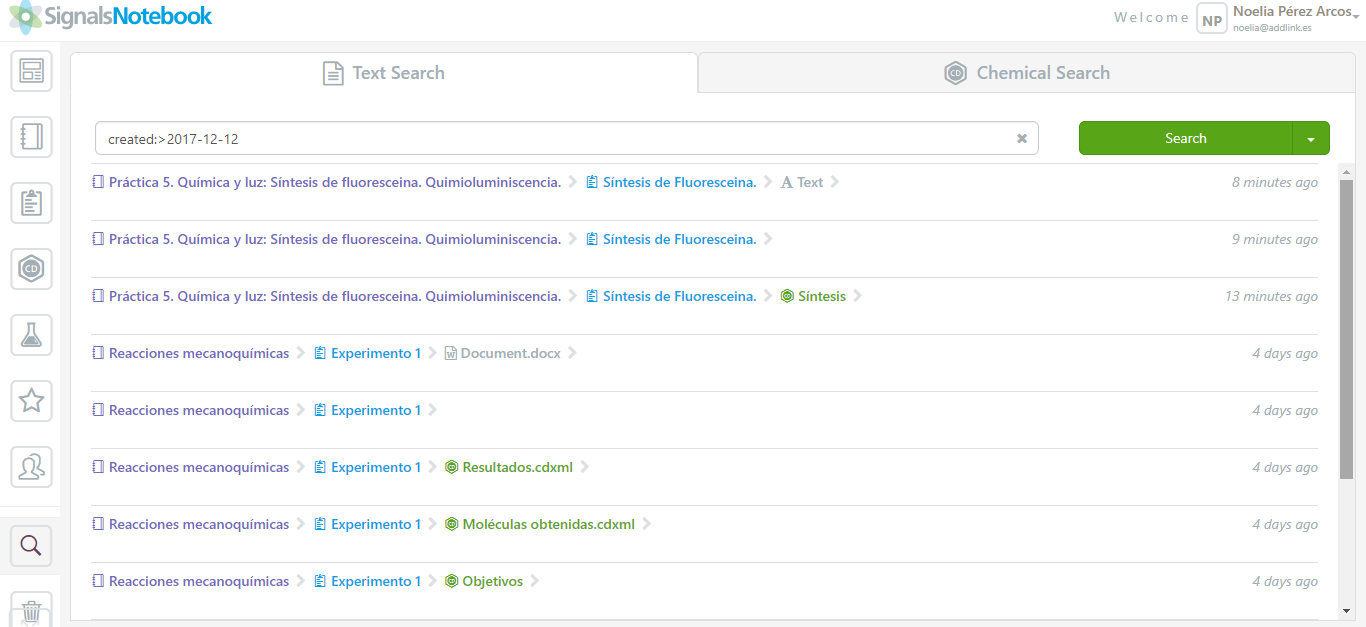The width and height of the screenshot is (1366, 627).
Task: Switch to the Chemical Search tab
Action: coord(1026,73)
